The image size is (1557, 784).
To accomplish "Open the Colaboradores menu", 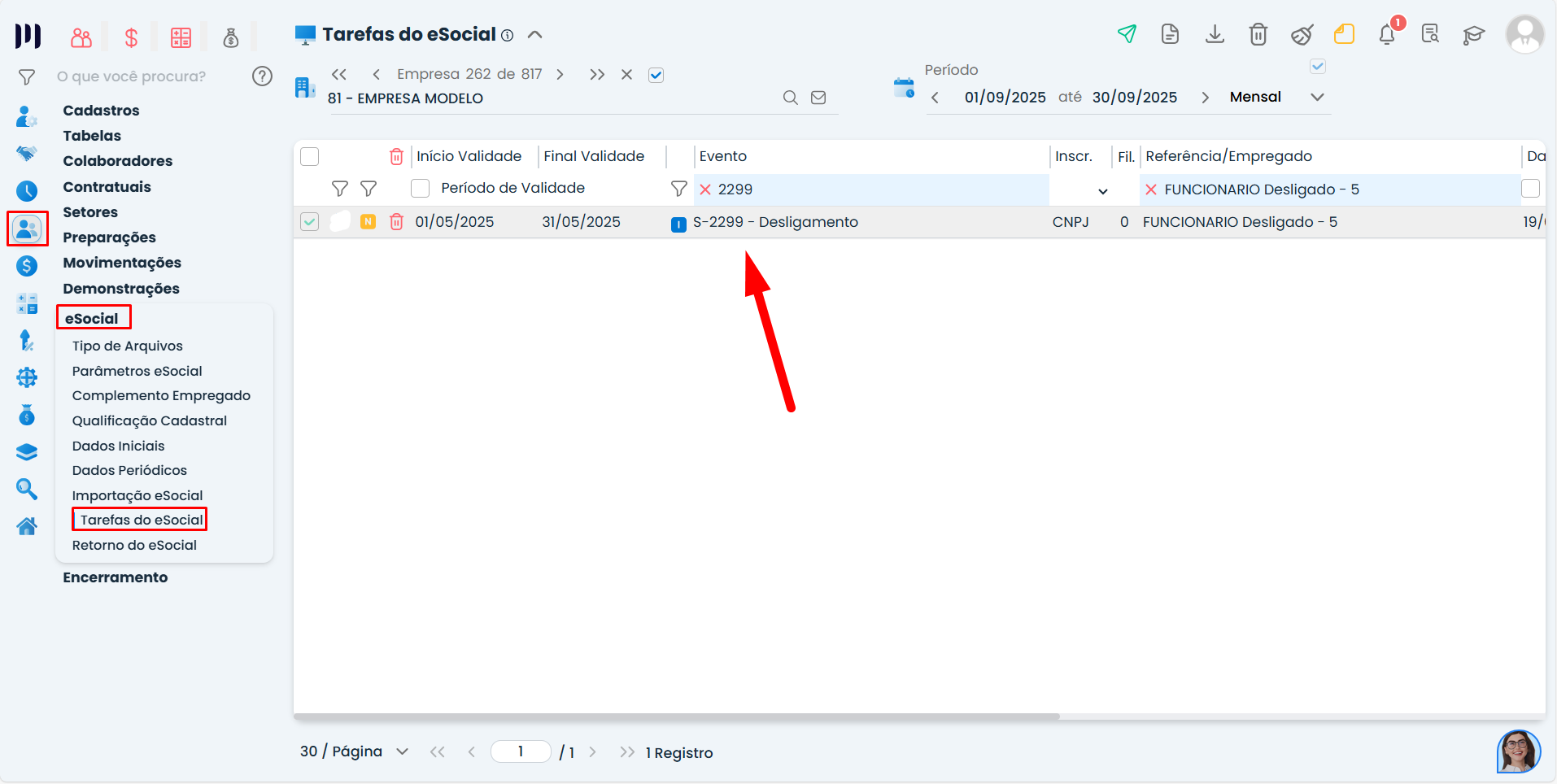I will 118,161.
